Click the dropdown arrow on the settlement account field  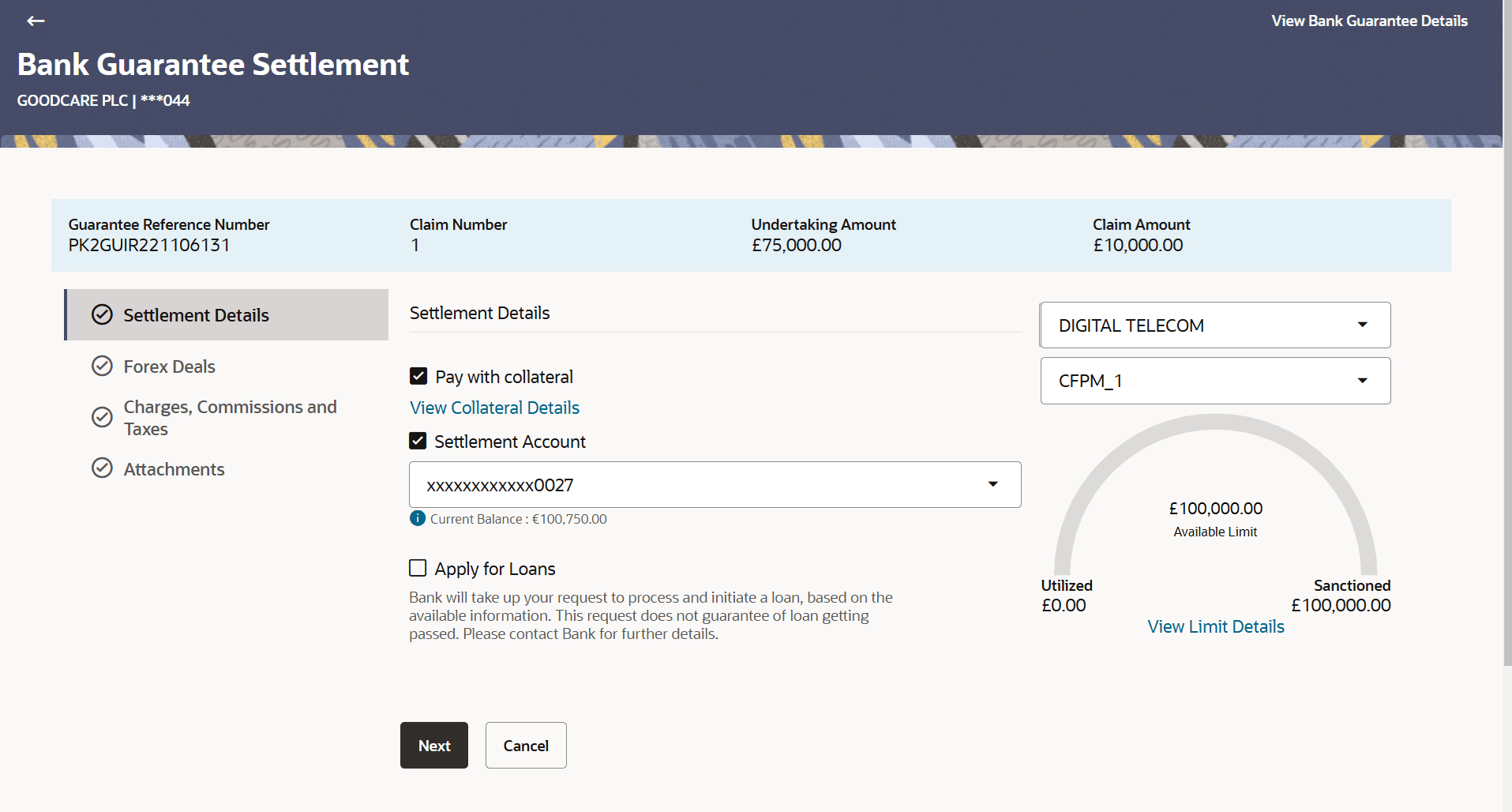993,484
